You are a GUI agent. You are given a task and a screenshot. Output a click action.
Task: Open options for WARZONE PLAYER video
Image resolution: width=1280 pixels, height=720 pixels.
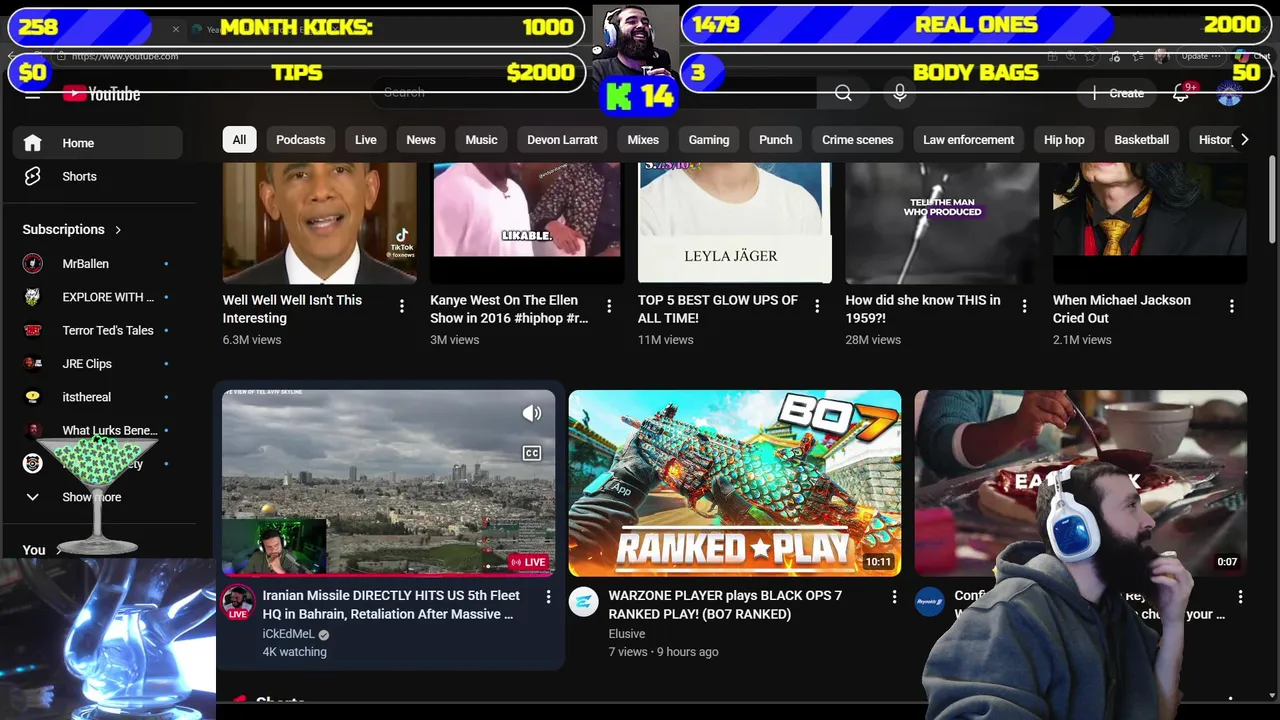click(894, 597)
